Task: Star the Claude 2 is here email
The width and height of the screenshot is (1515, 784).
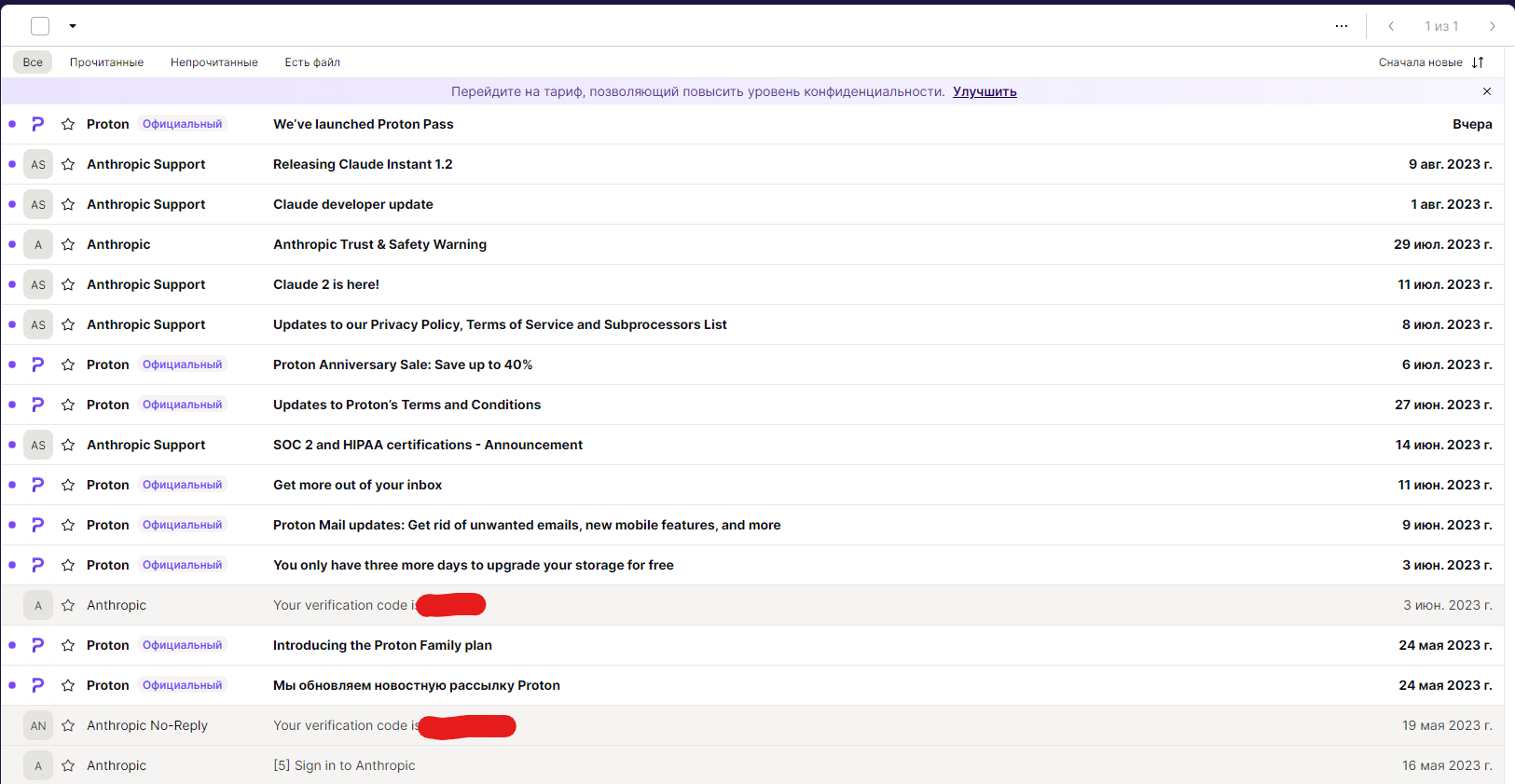Action: 68,284
